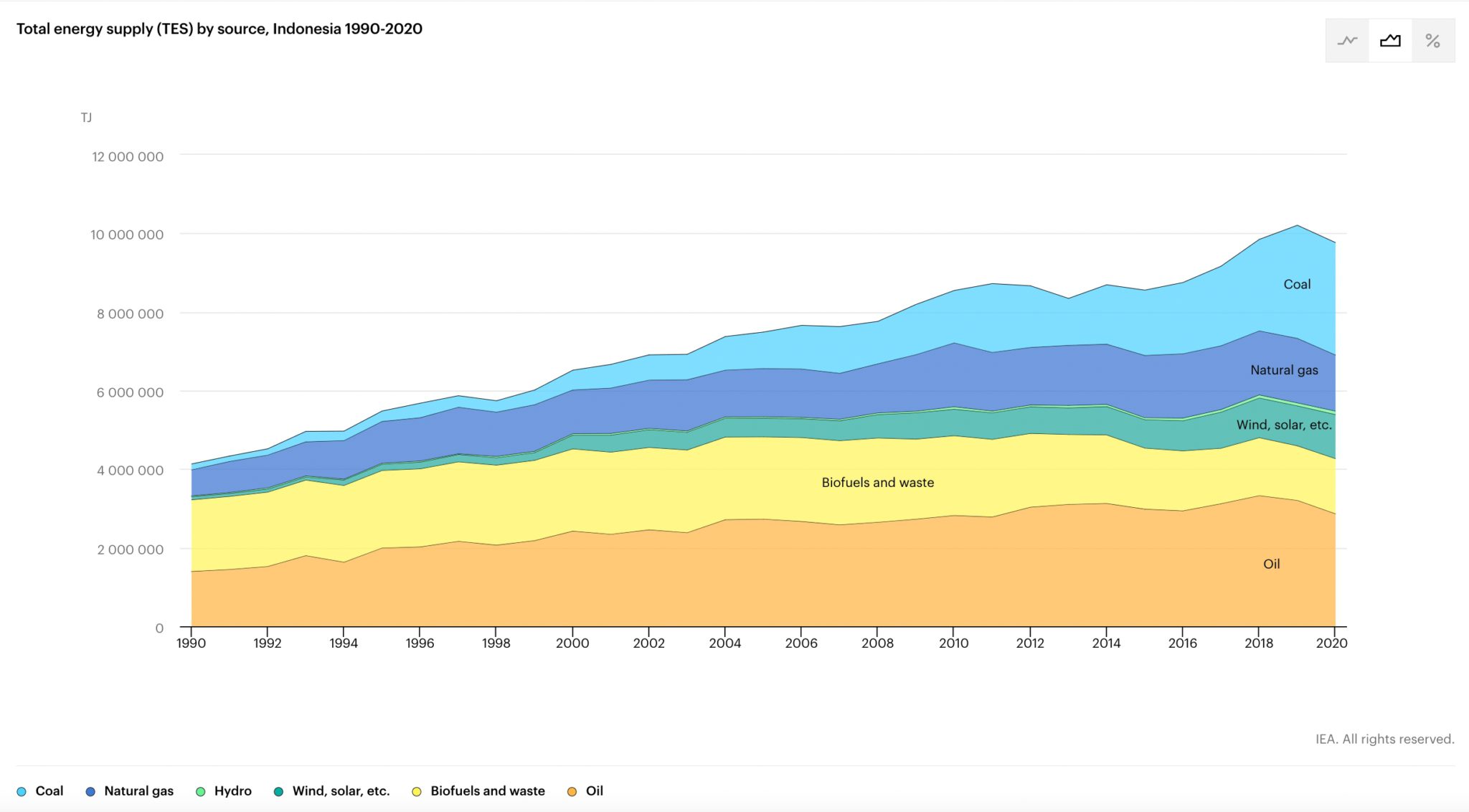Switch to line chart view icon
The height and width of the screenshot is (812, 1469).
(x=1347, y=41)
